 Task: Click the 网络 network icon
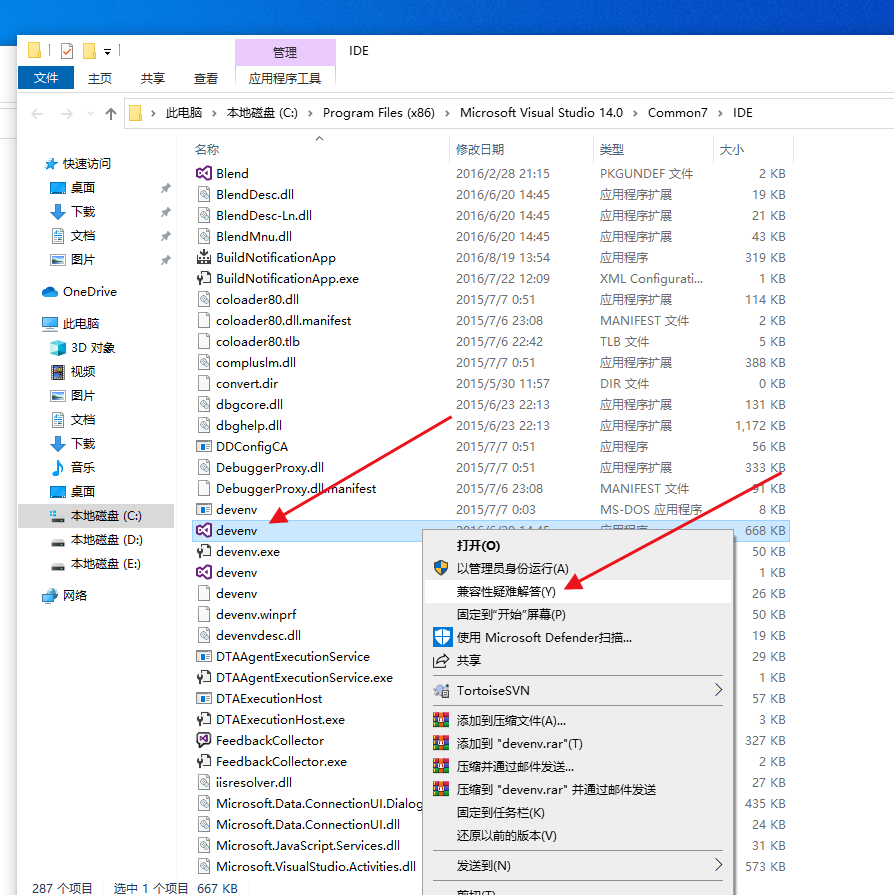(50, 595)
